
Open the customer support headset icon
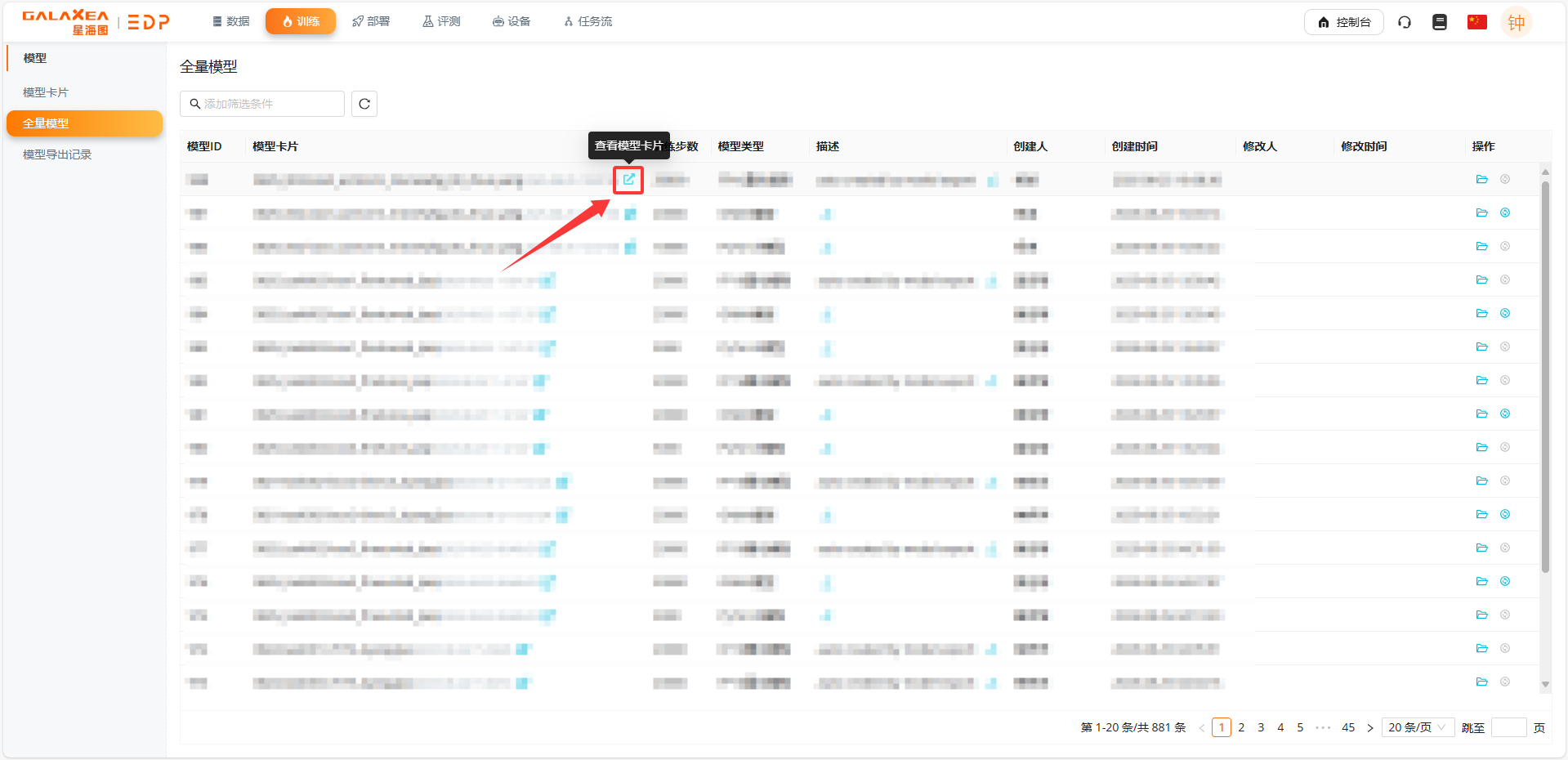click(x=1404, y=22)
